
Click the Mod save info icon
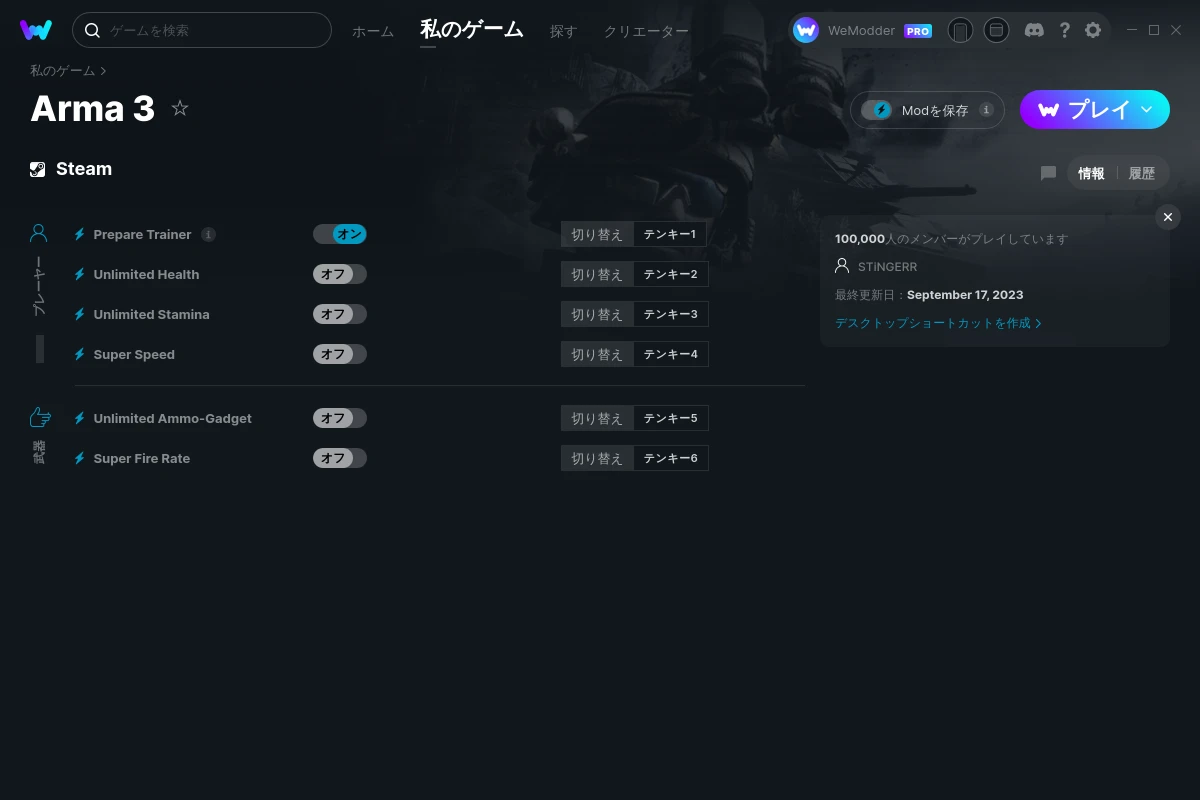point(986,110)
